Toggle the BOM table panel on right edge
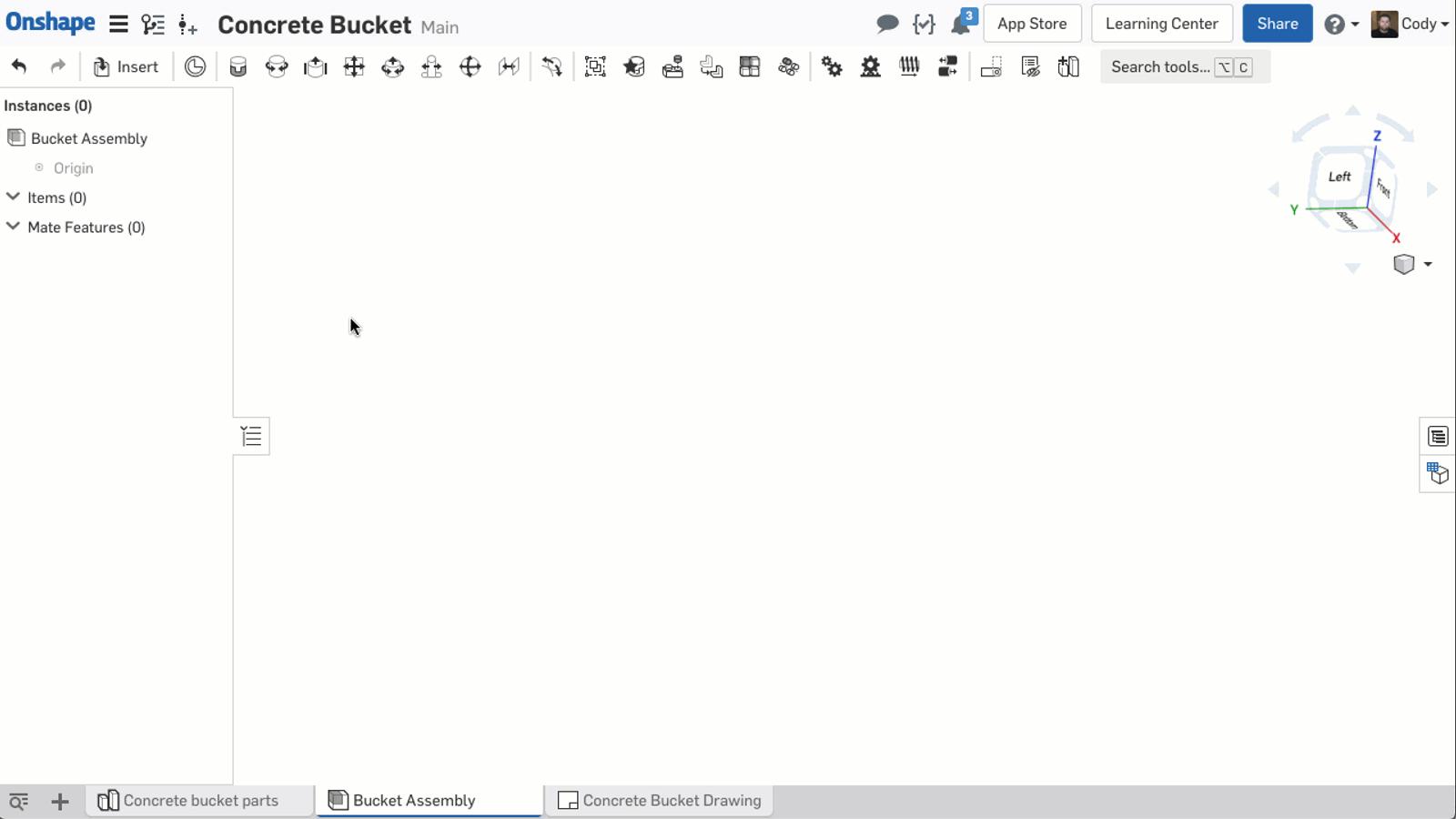 [x=1438, y=437]
